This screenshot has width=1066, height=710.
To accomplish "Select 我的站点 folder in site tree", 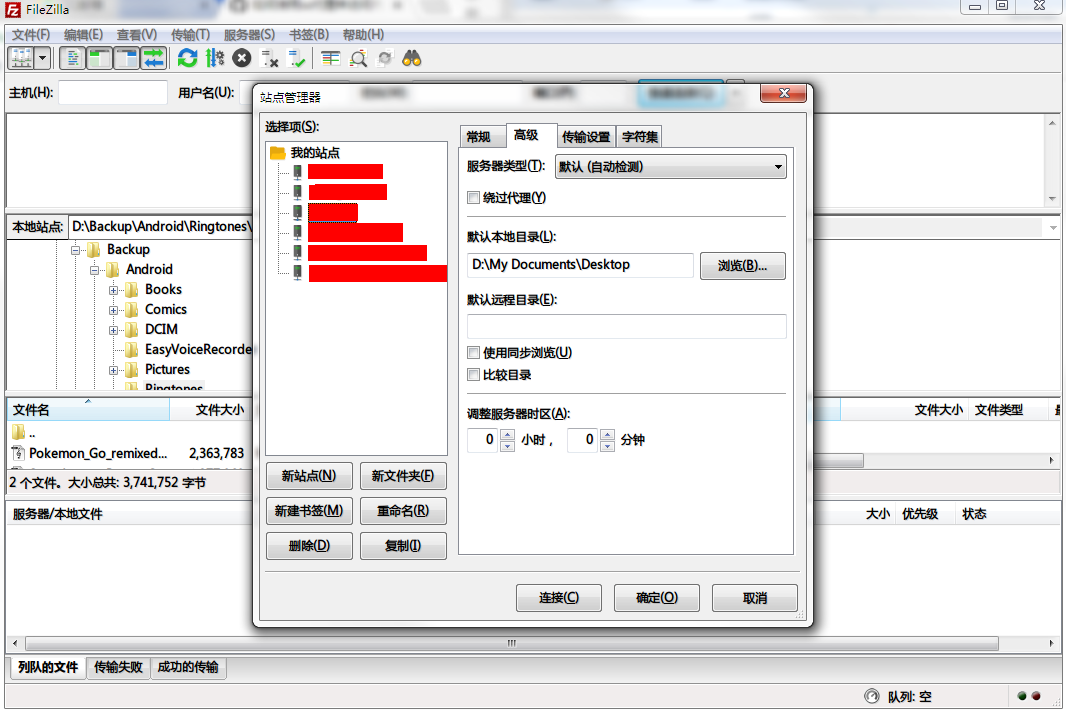I will pos(315,153).
